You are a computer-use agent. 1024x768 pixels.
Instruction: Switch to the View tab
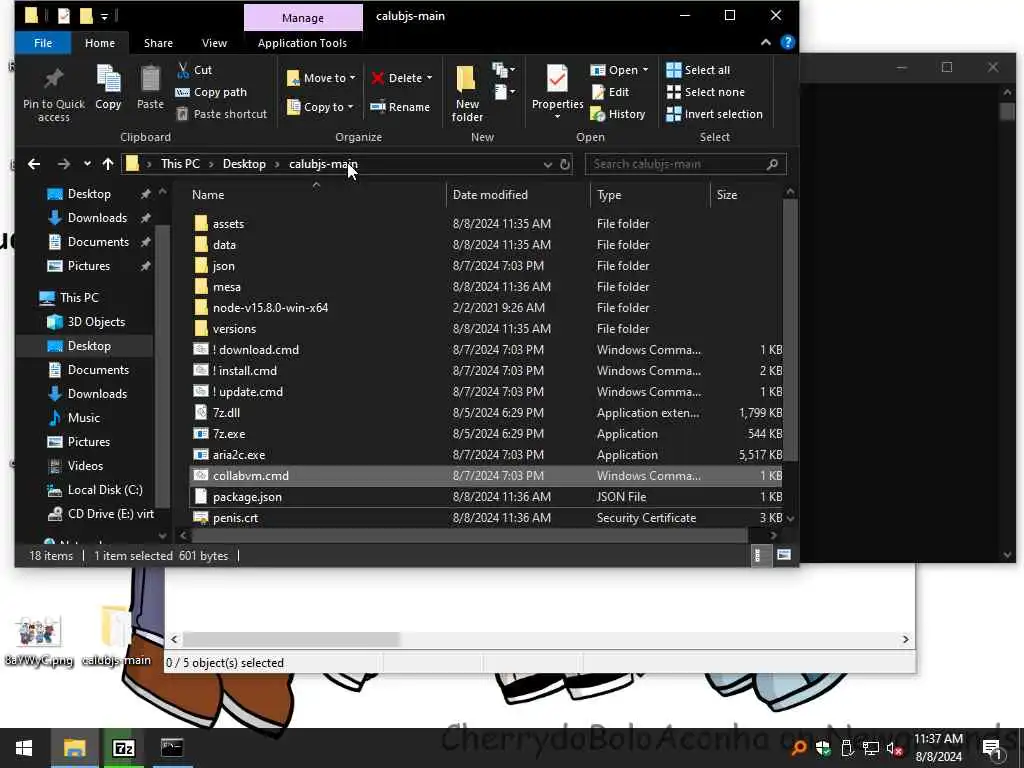point(214,43)
